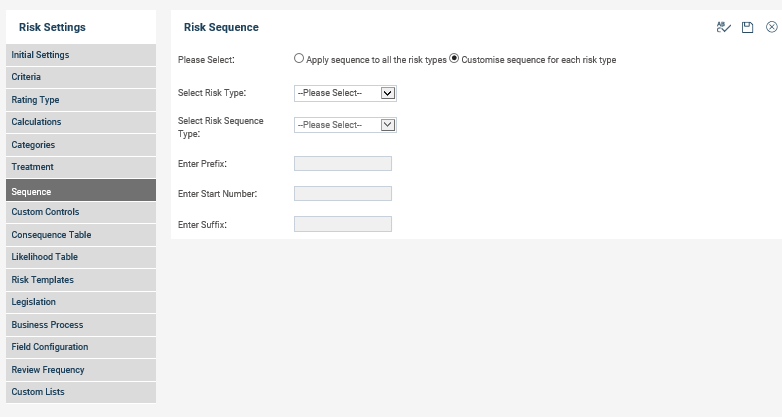Go to the Criteria section
This screenshot has width=782, height=417.
(81, 77)
